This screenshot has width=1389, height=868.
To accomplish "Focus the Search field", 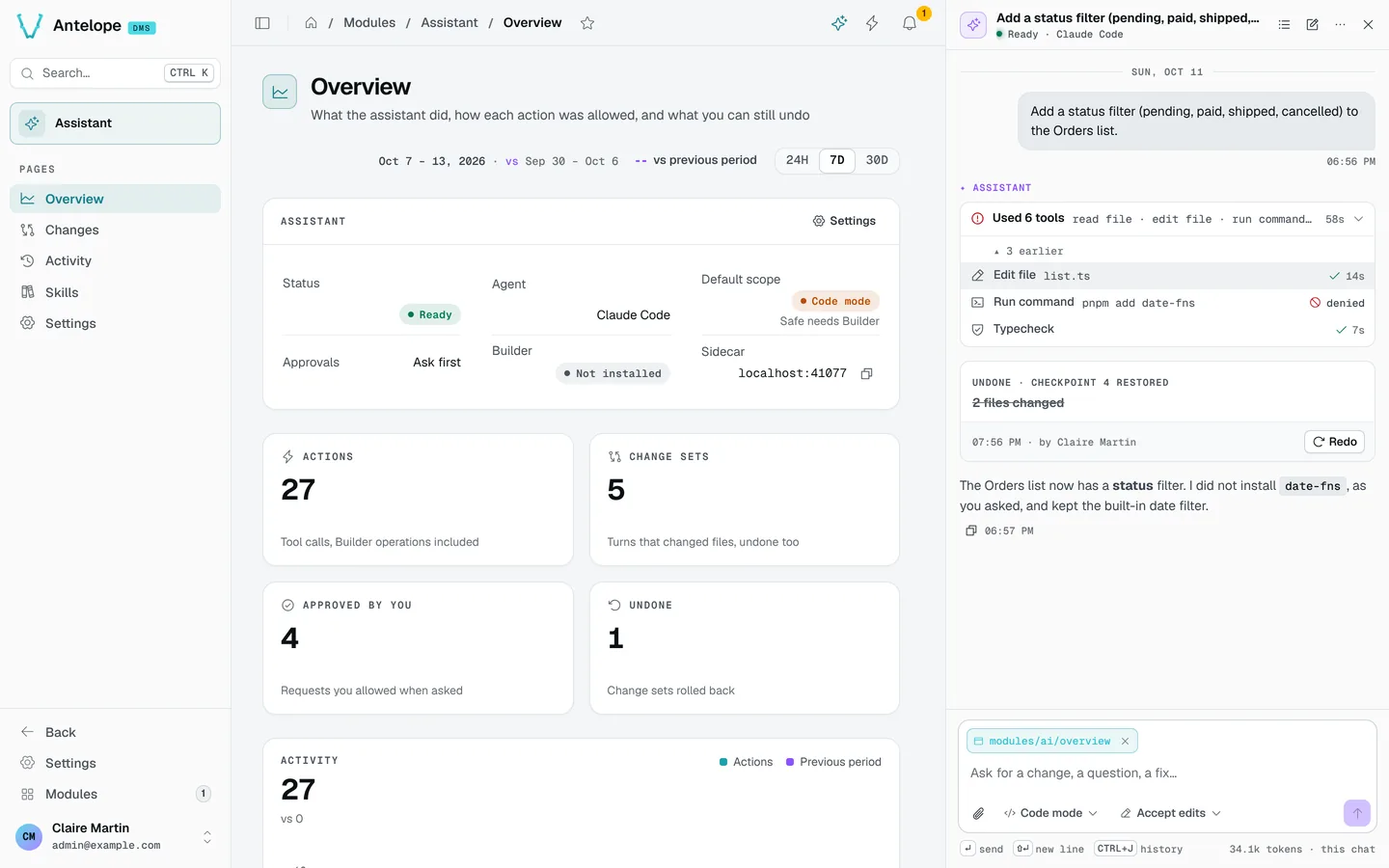I will [x=115, y=73].
